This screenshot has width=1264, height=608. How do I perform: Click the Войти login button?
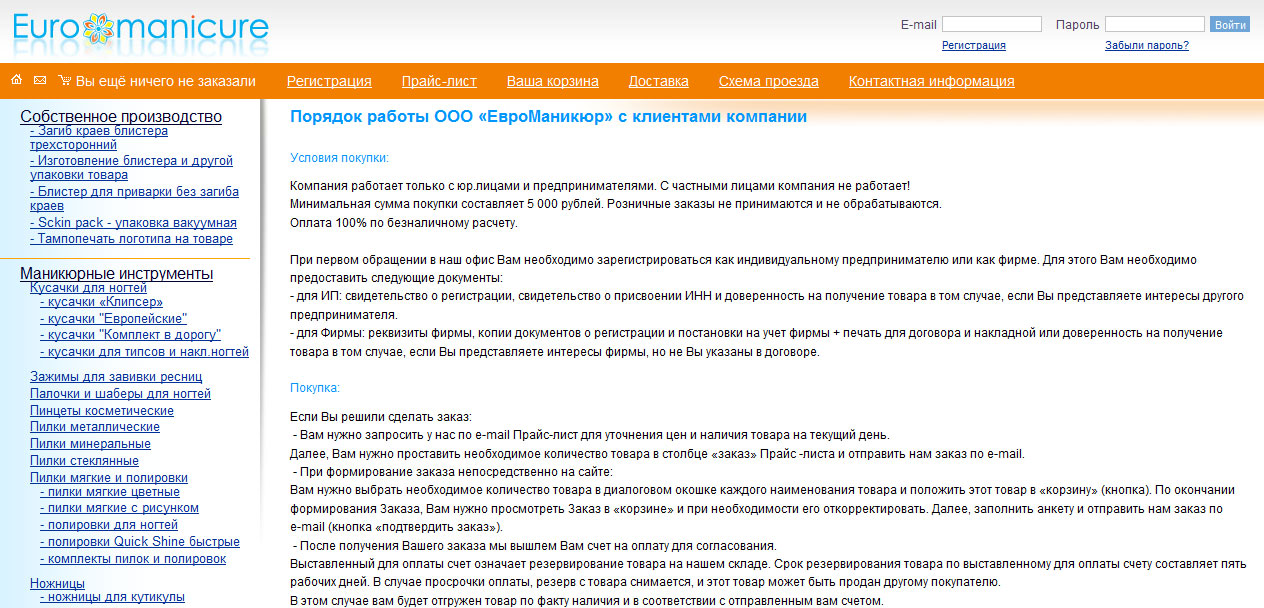tap(1230, 24)
